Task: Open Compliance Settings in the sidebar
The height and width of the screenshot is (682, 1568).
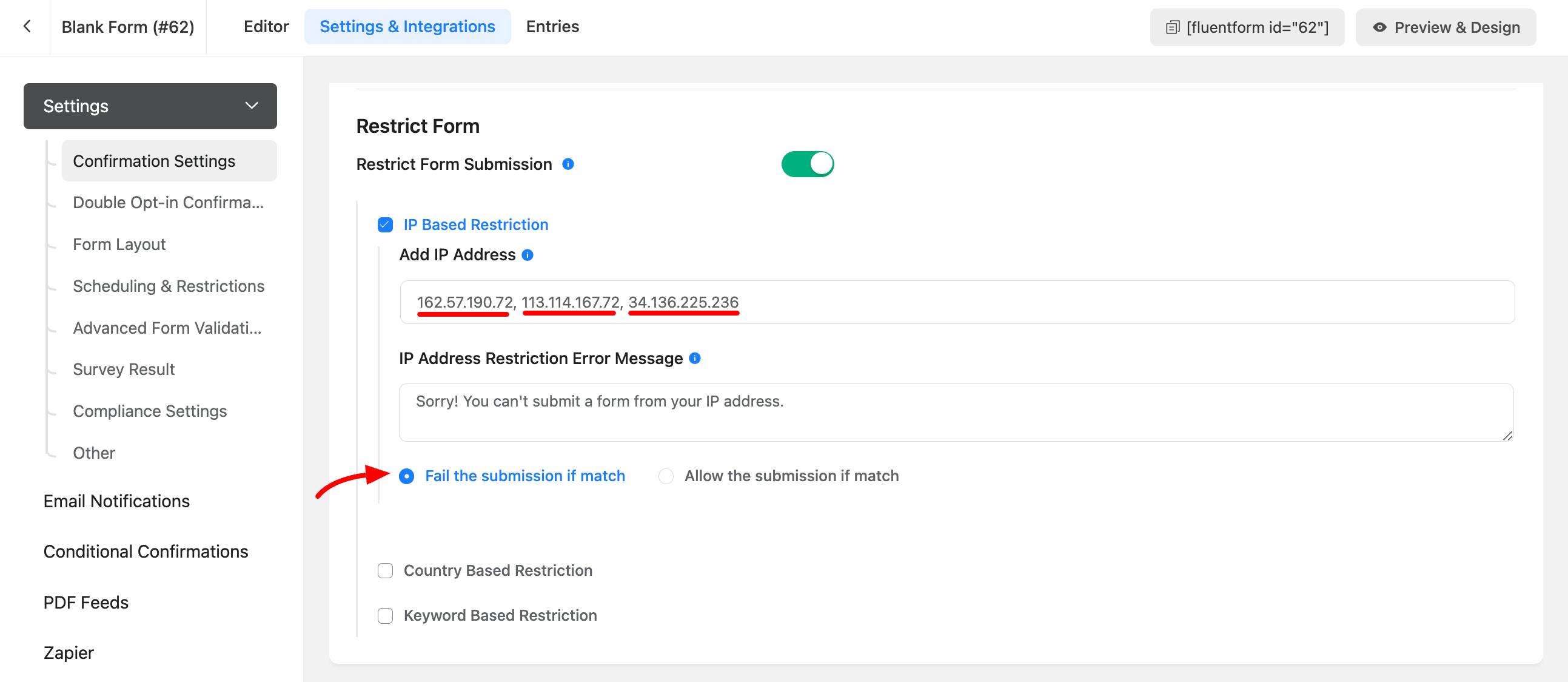Action: click(x=150, y=411)
